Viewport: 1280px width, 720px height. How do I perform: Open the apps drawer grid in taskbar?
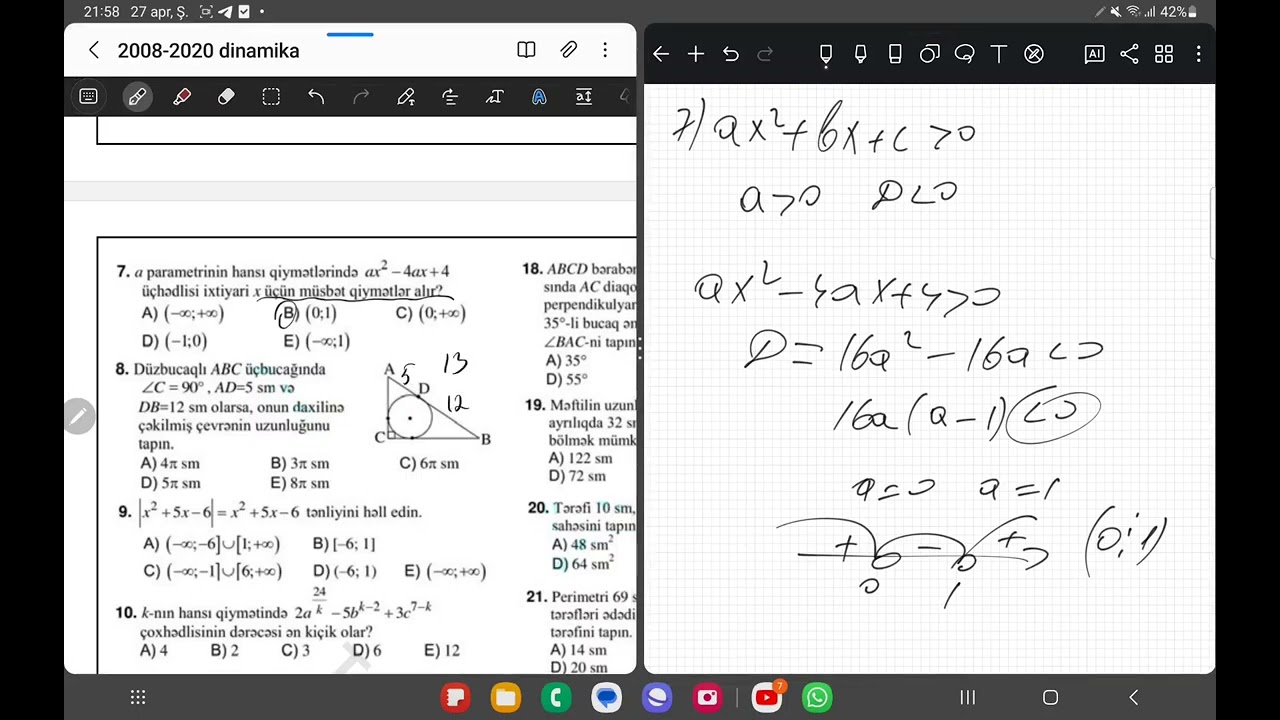coord(138,697)
